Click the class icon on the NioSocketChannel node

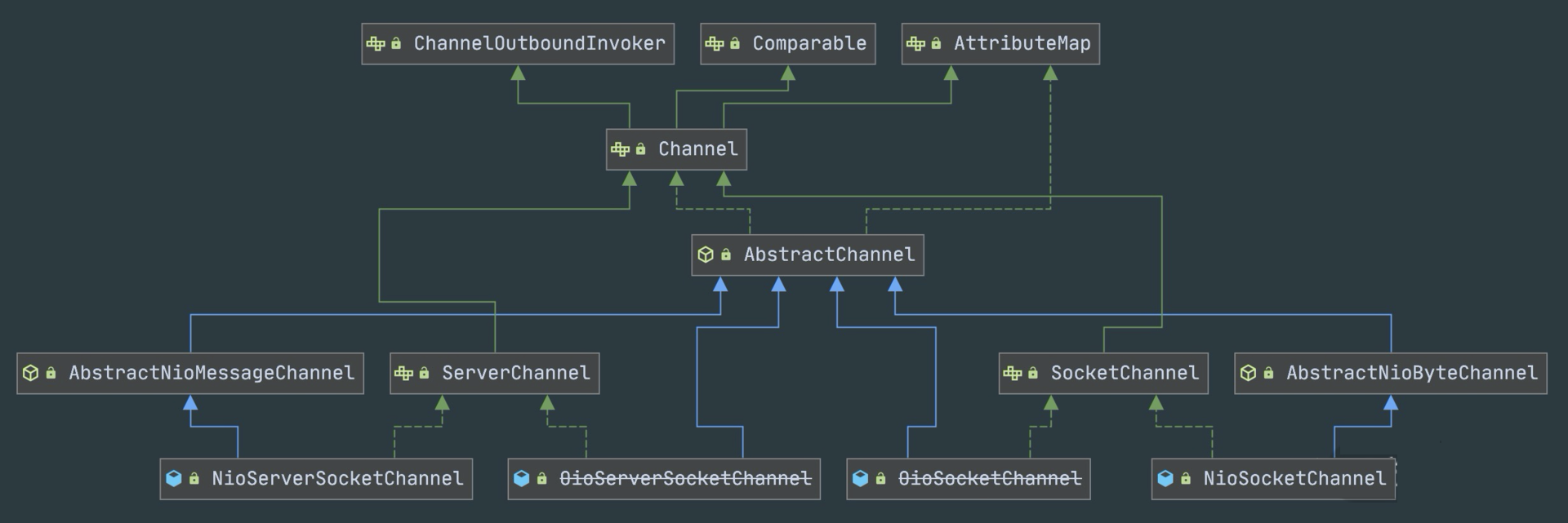click(1165, 478)
